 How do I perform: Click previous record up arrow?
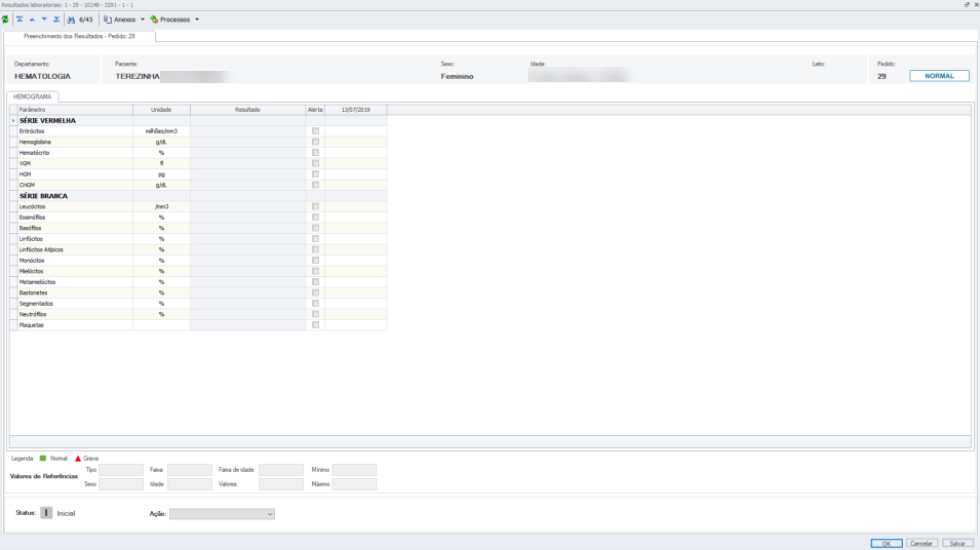click(x=32, y=19)
